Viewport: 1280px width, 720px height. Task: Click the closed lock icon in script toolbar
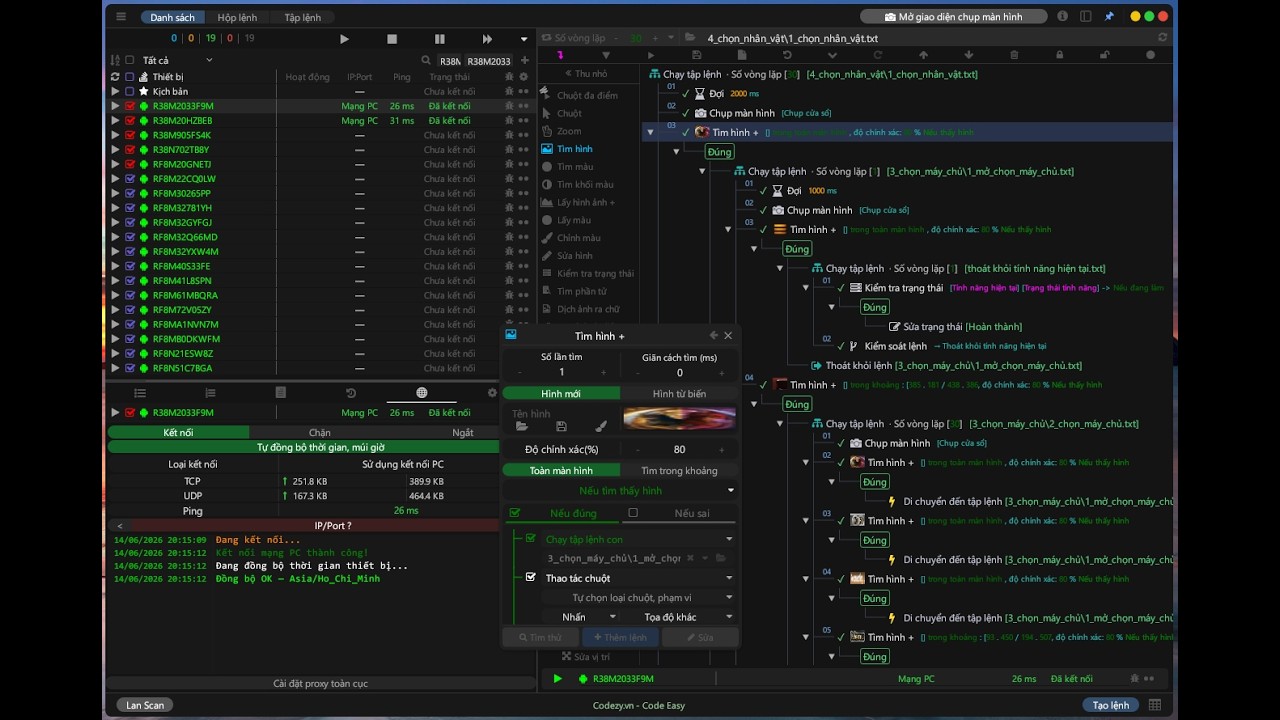pos(1059,55)
